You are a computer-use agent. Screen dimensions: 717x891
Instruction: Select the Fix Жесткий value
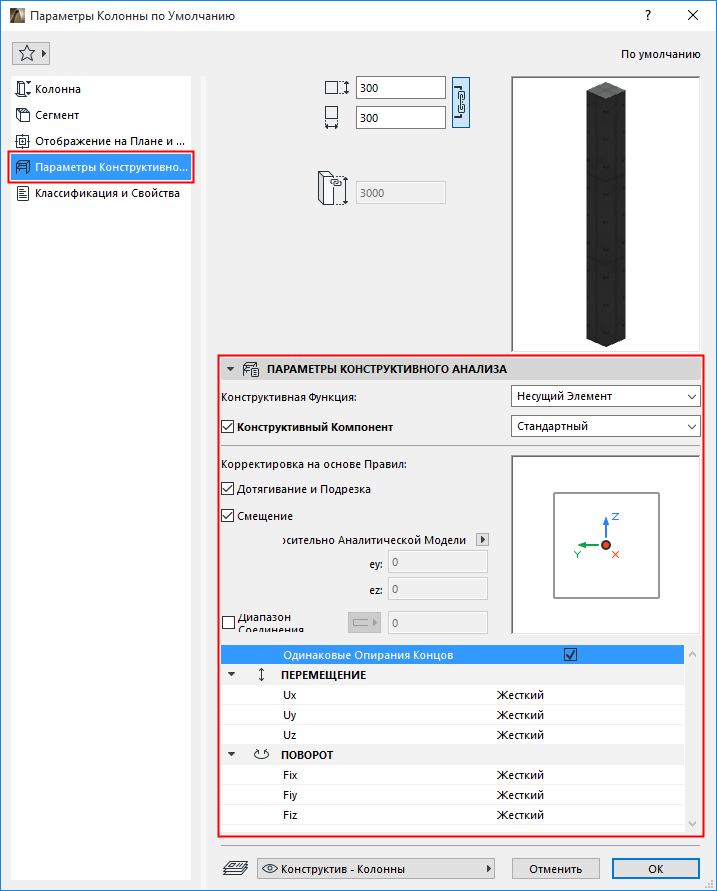[520, 775]
